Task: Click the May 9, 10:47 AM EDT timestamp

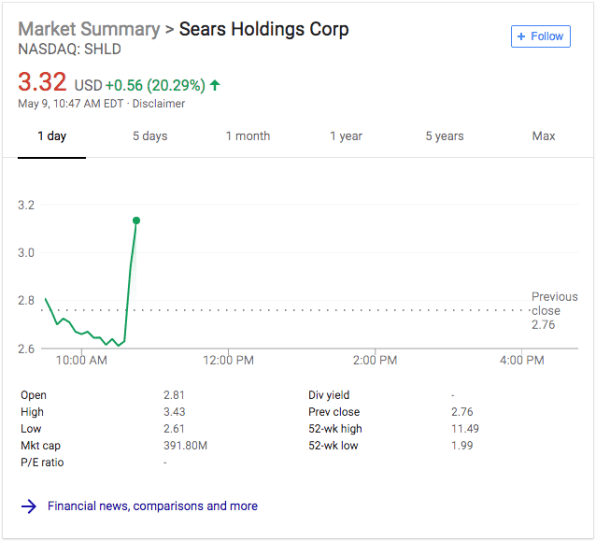Action: (71, 103)
